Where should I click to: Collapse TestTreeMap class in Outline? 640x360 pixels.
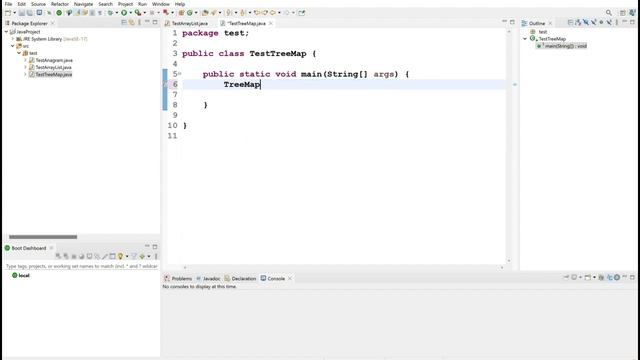pos(525,39)
